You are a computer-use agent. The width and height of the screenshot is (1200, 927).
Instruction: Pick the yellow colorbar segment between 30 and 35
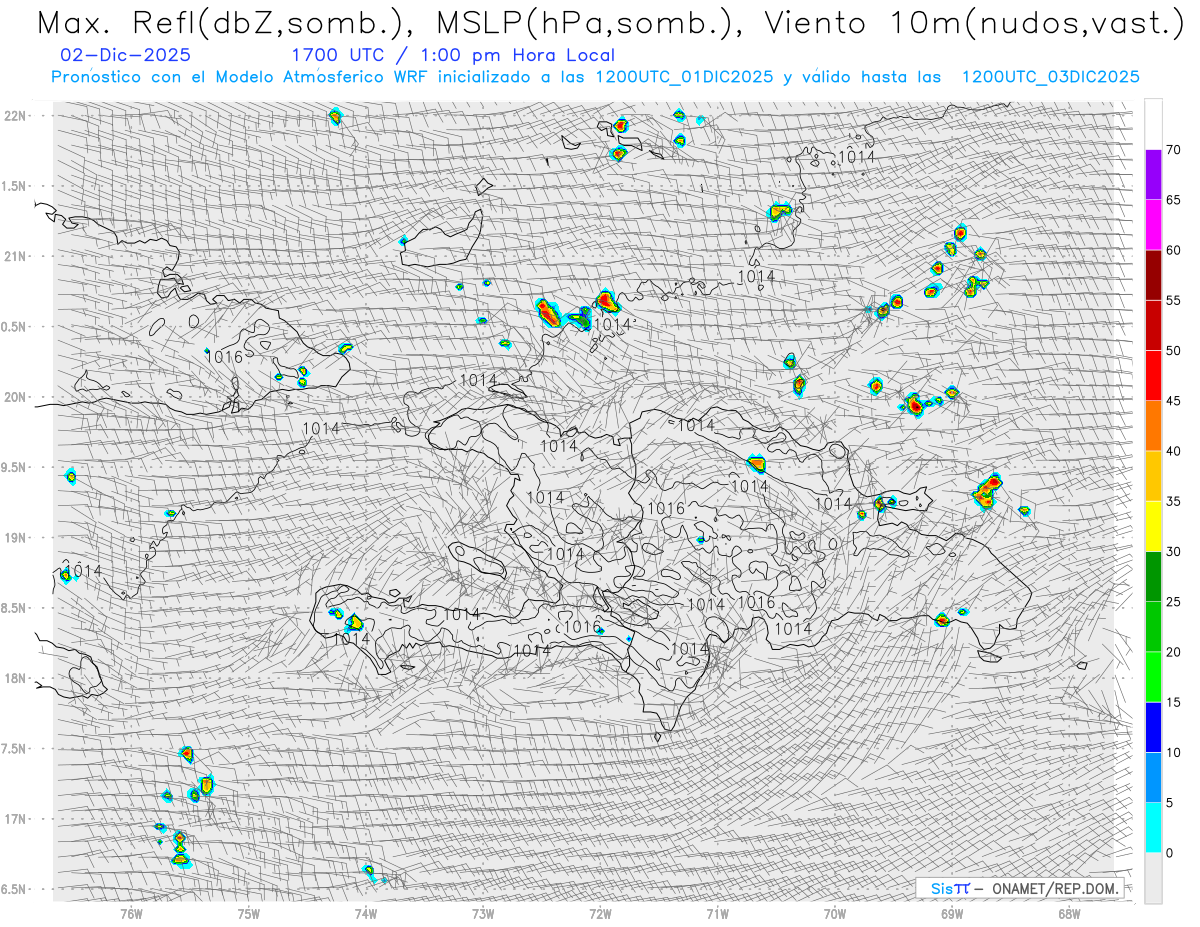pos(1153,526)
